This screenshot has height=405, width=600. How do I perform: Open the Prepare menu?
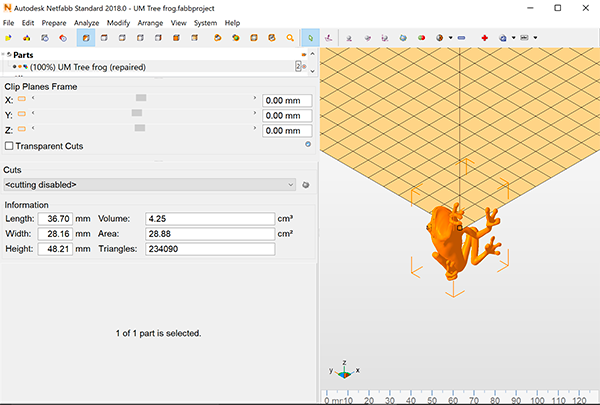pos(54,23)
